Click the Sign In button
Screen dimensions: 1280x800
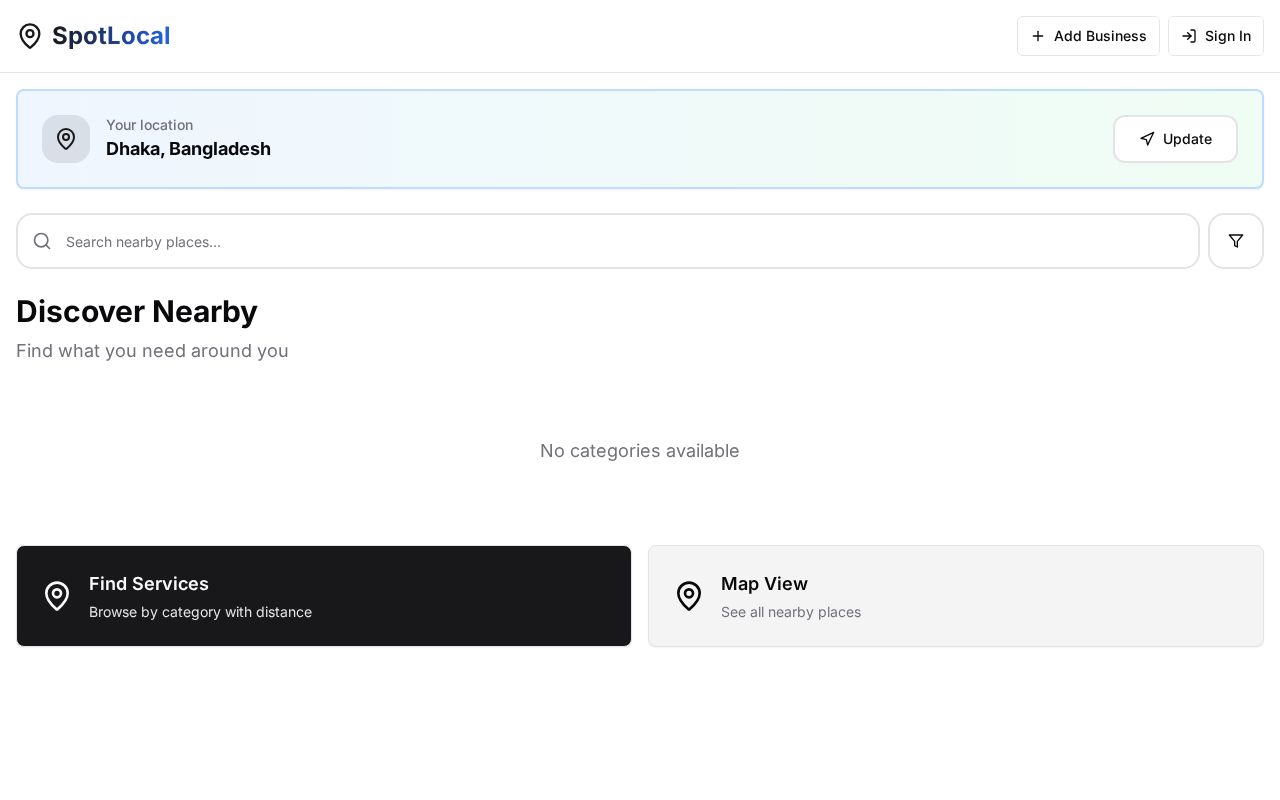point(1216,36)
